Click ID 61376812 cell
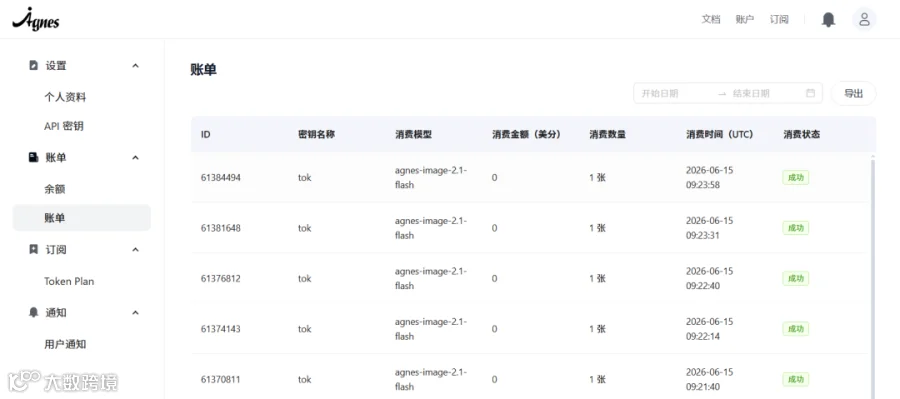 point(220,278)
